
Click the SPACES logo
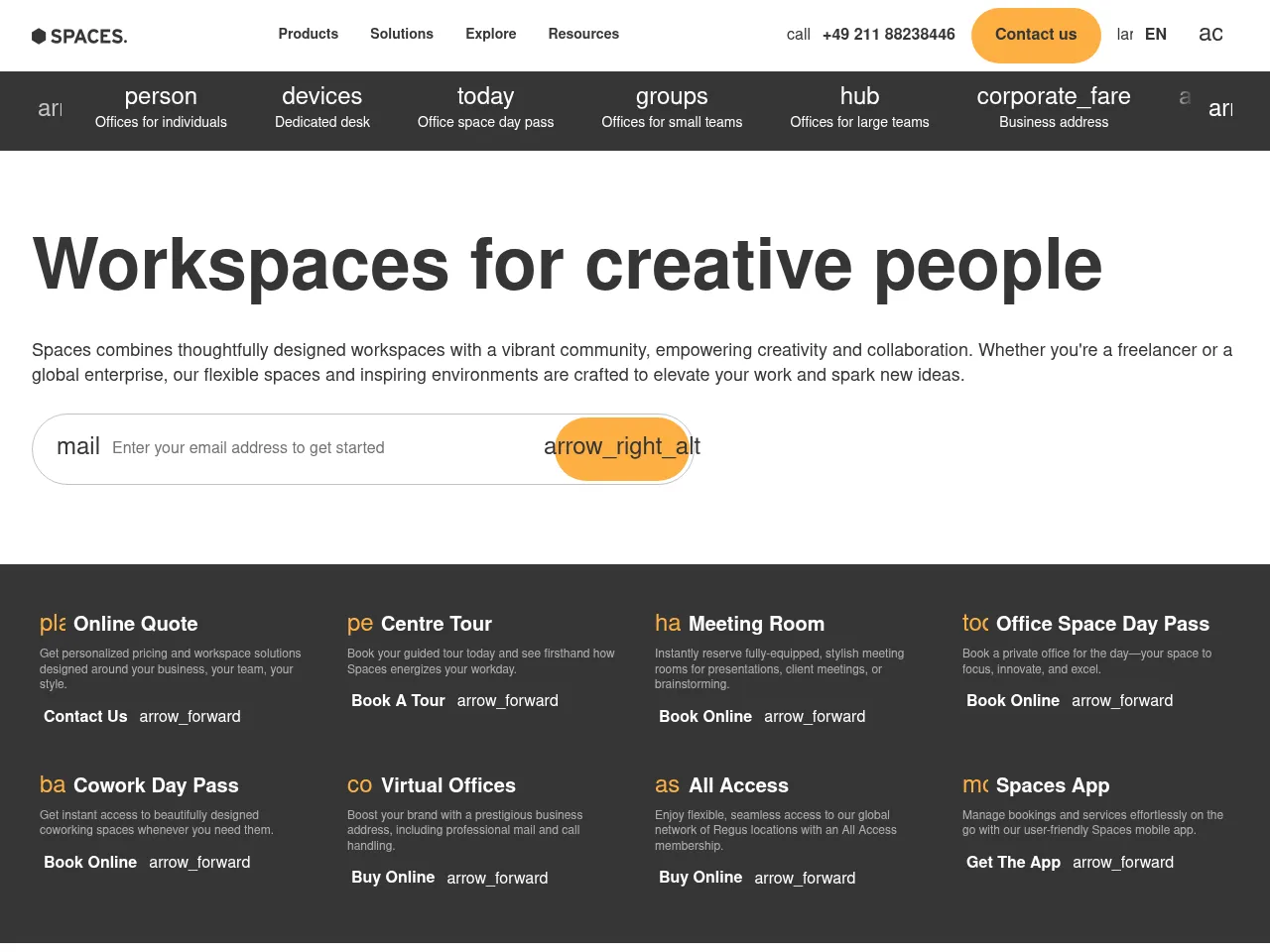(79, 36)
